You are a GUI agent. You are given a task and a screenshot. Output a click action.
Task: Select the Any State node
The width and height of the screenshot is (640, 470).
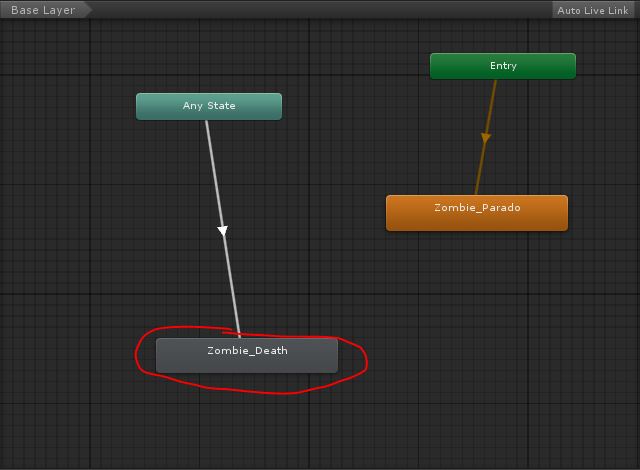[x=209, y=106]
